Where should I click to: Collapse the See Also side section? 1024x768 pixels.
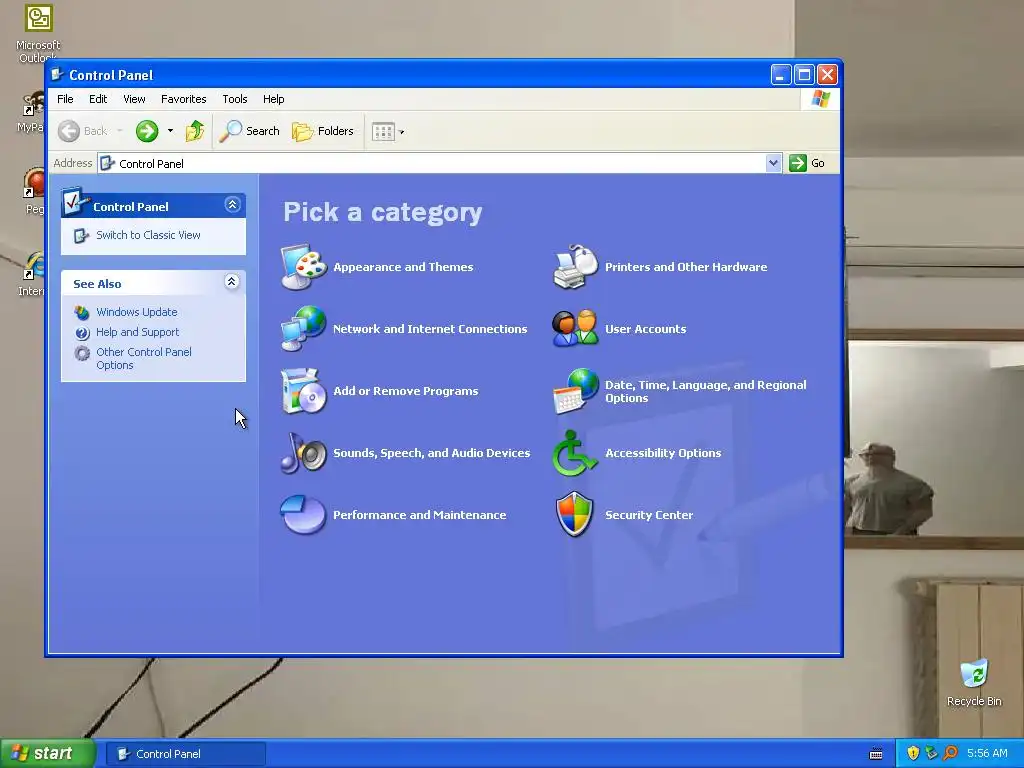[231, 282]
